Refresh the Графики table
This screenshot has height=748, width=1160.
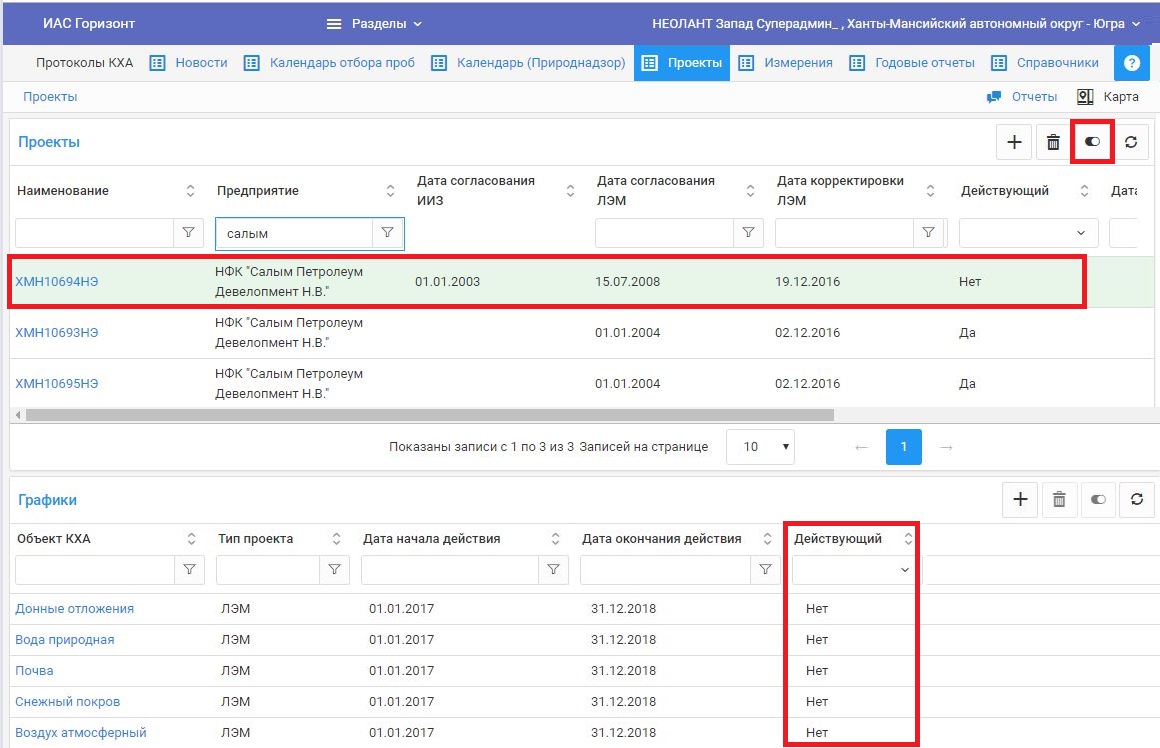[x=1136, y=499]
